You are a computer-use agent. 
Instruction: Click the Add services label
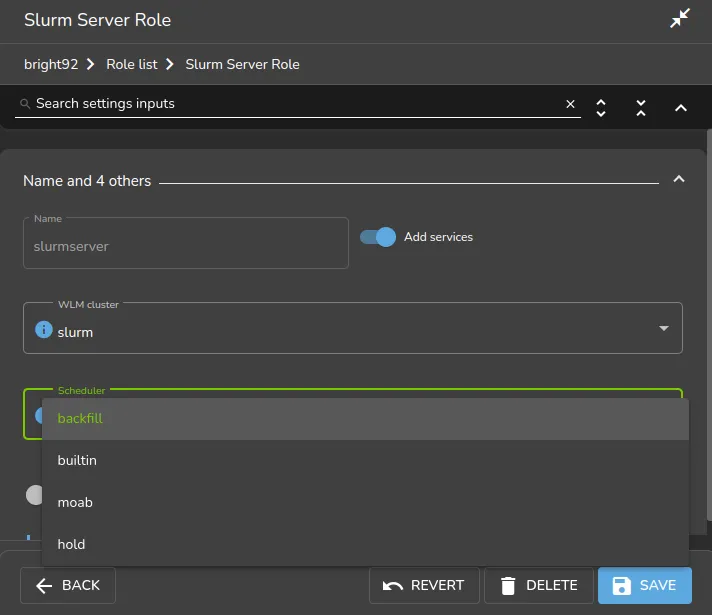pos(438,237)
